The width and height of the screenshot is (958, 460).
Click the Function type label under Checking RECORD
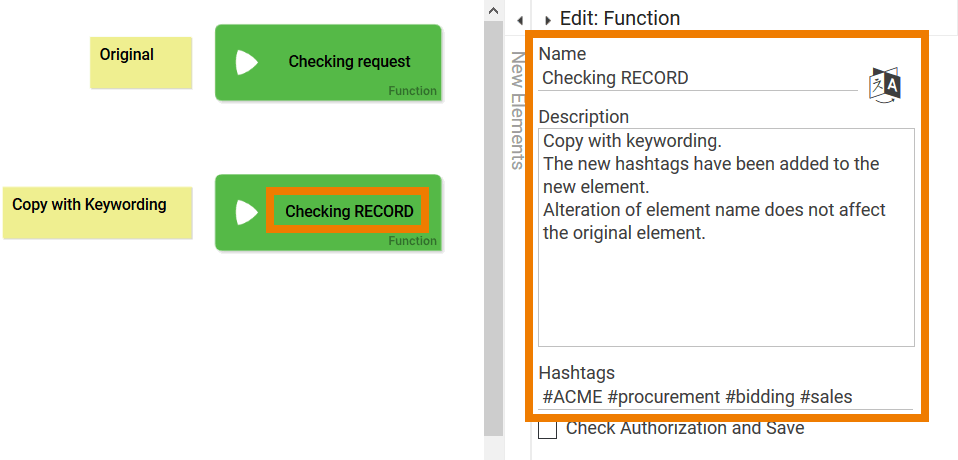(412, 241)
